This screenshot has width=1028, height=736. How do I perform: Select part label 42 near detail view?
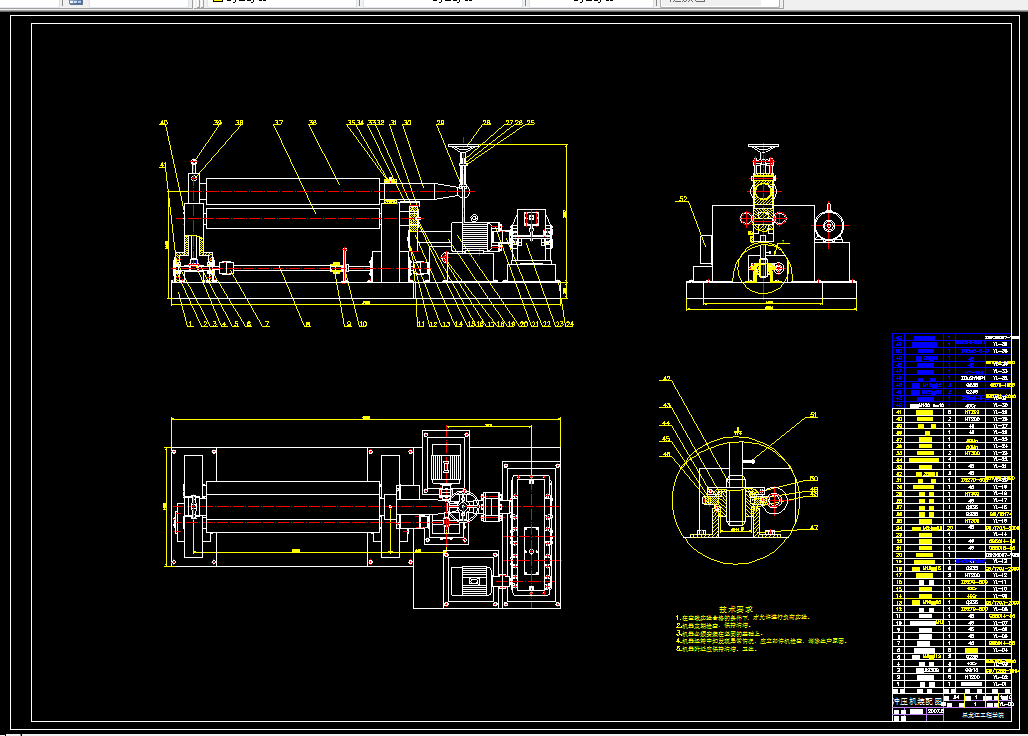click(x=666, y=379)
